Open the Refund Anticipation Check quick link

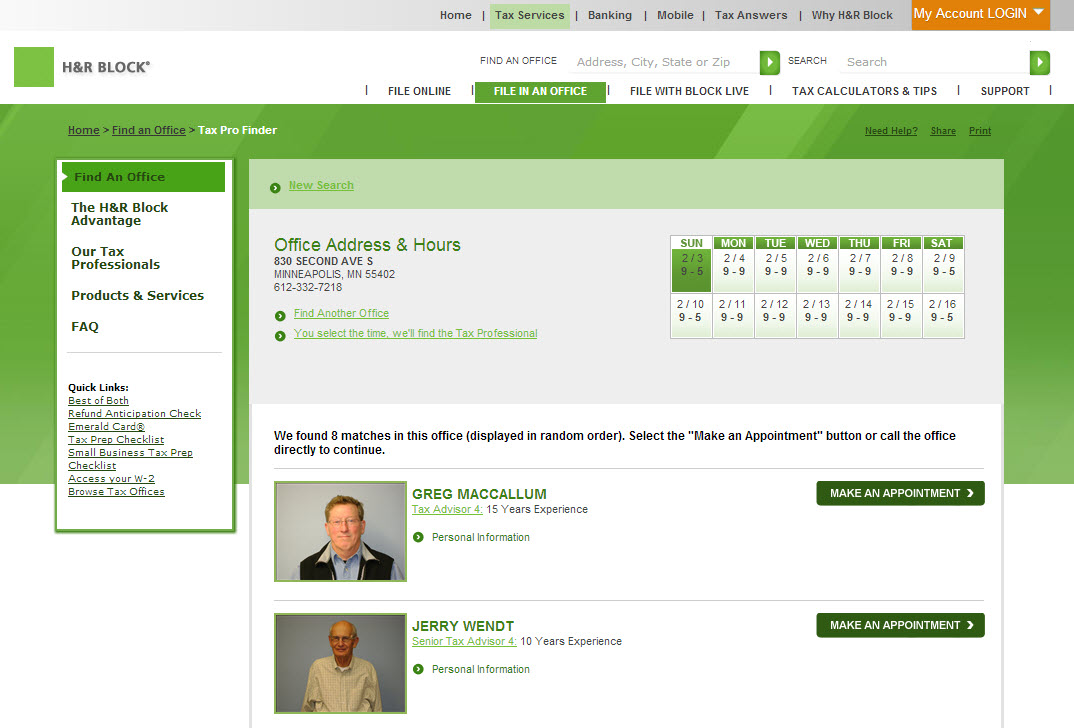tap(134, 414)
